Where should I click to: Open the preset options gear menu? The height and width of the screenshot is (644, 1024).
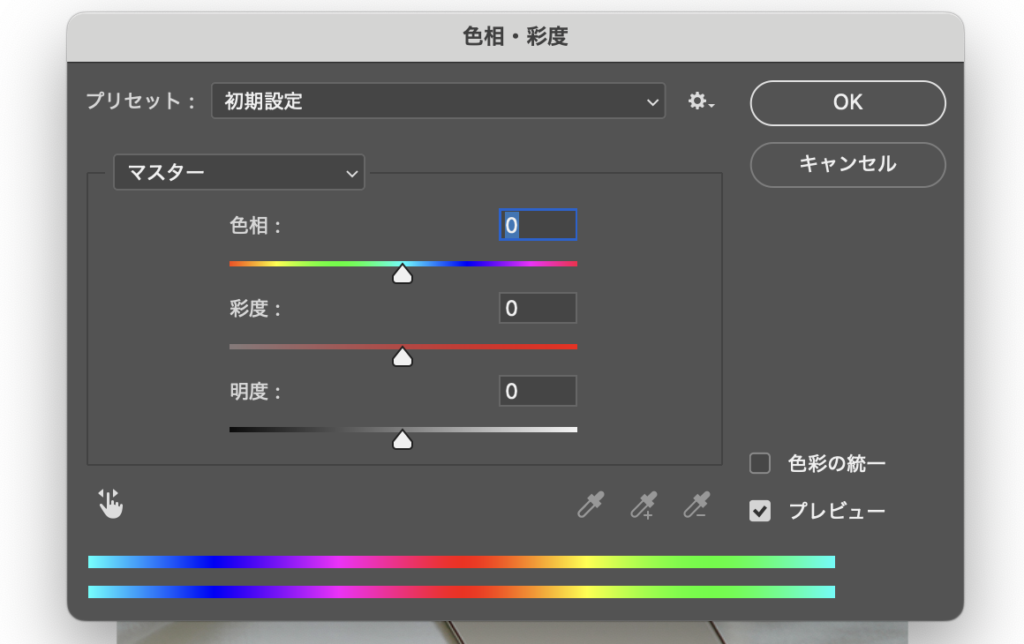point(700,102)
